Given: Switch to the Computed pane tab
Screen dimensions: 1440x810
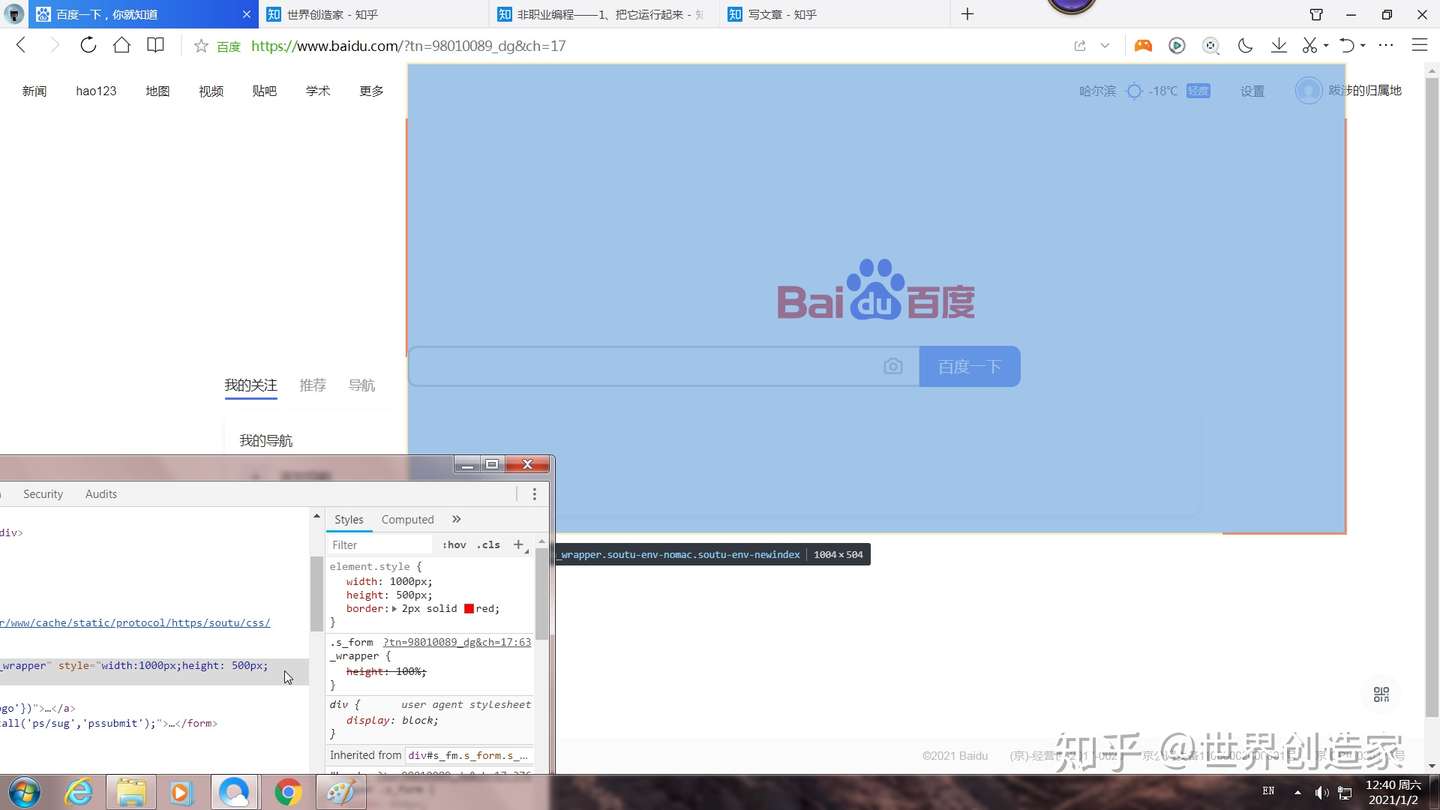Looking at the screenshot, I should coord(408,520).
